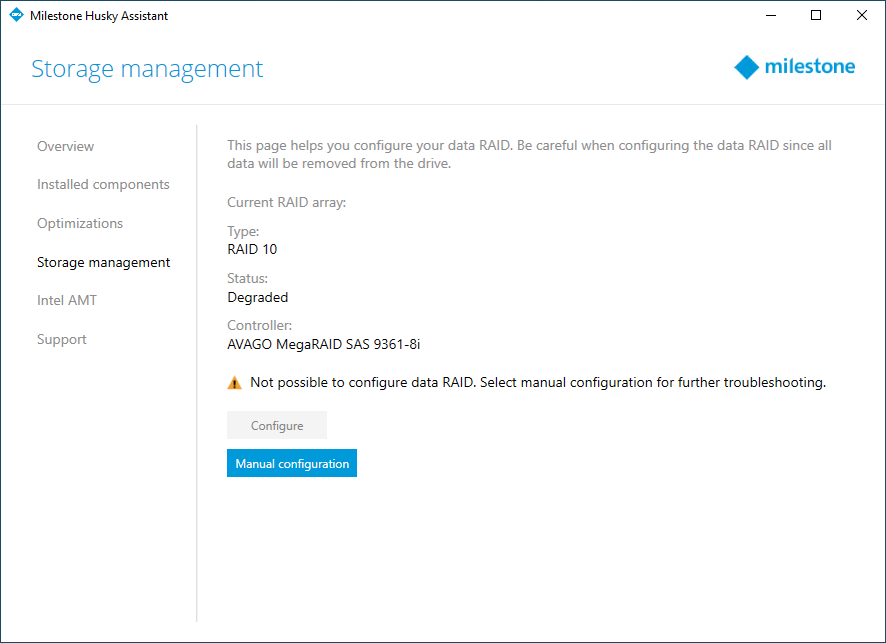Switch to the Optimizations section
The image size is (886, 643).
[x=80, y=223]
